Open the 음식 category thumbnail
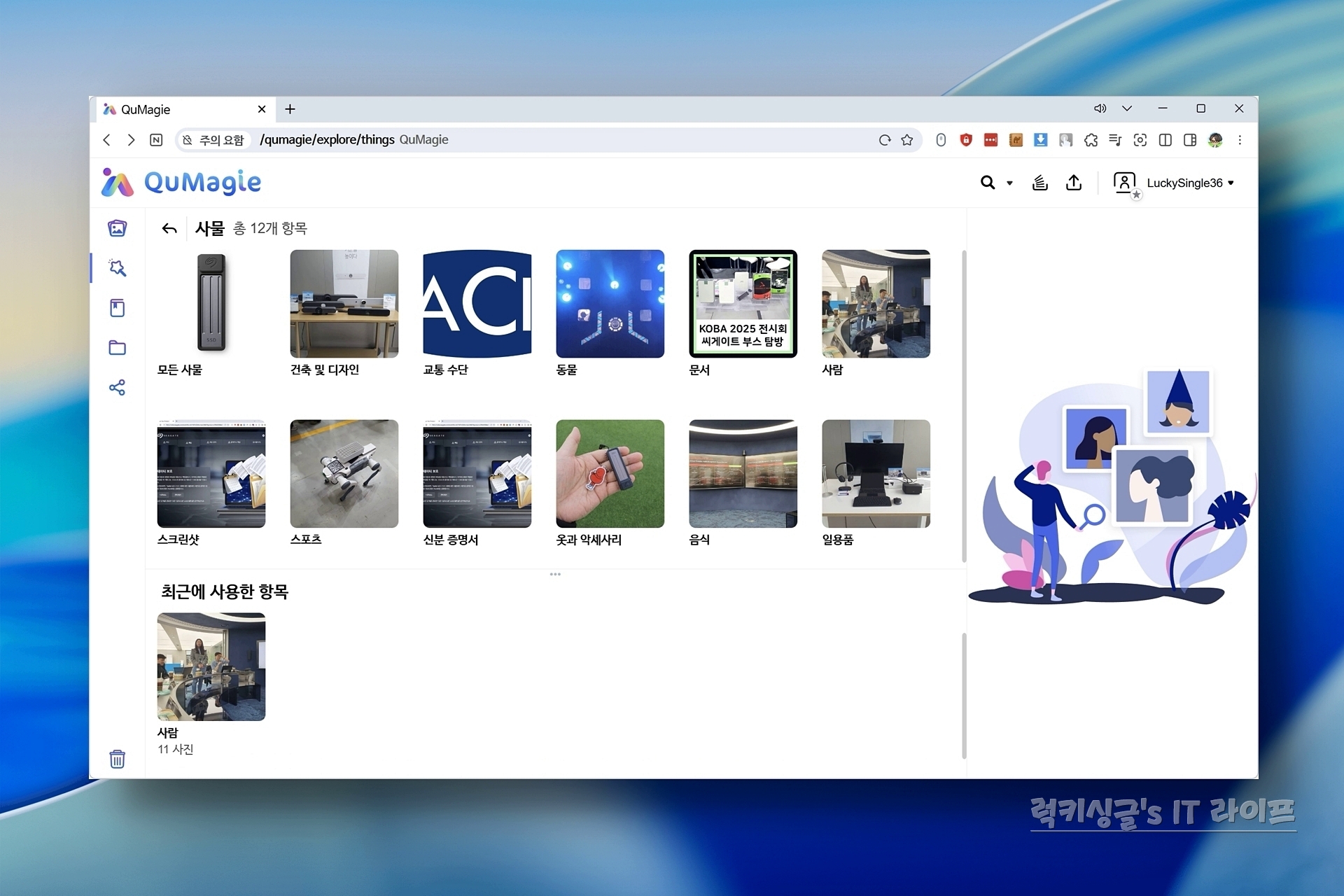The height and width of the screenshot is (896, 1344). (743, 474)
